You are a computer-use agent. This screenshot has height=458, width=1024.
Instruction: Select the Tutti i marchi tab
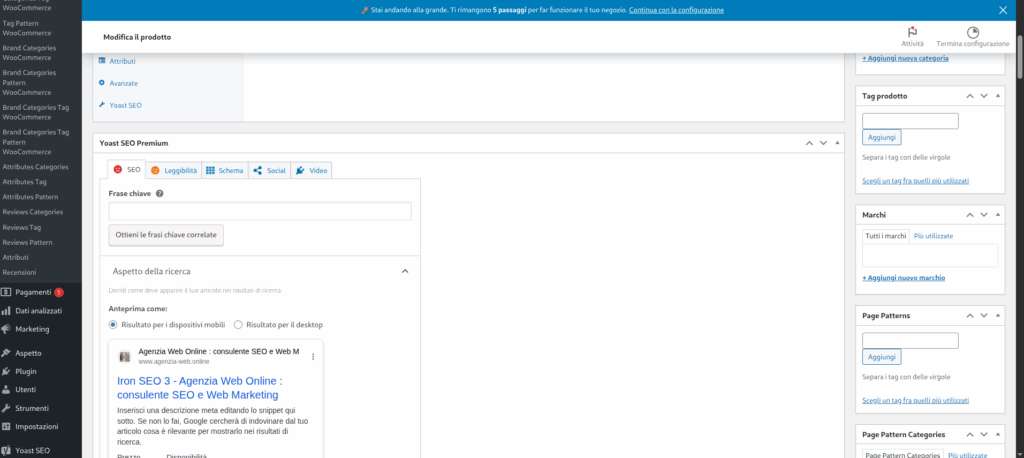pyautogui.click(x=886, y=236)
